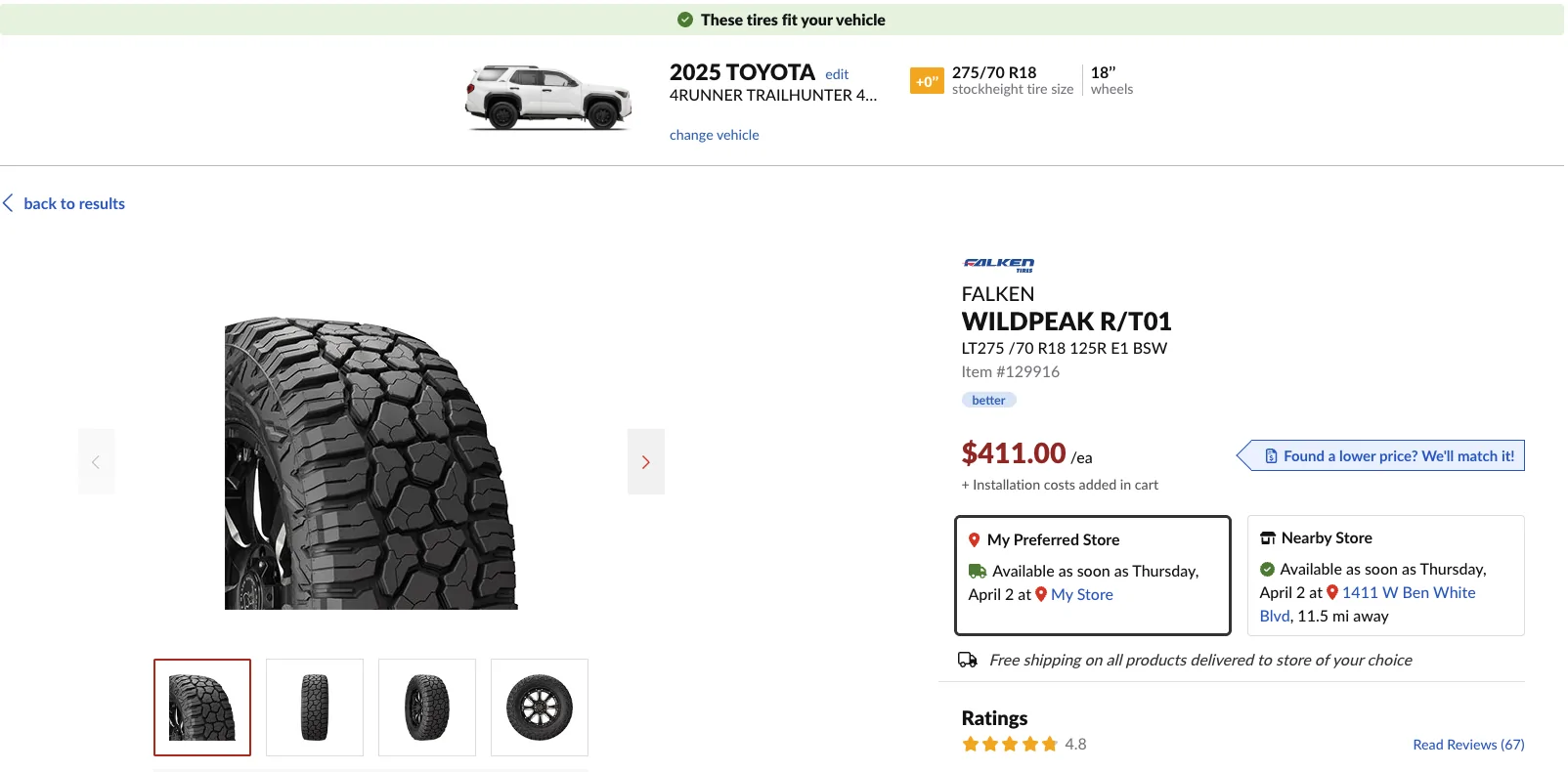The image size is (1568, 772).
Task: Open the 1411 W Ben White Blvd address link
Action: (x=1409, y=592)
